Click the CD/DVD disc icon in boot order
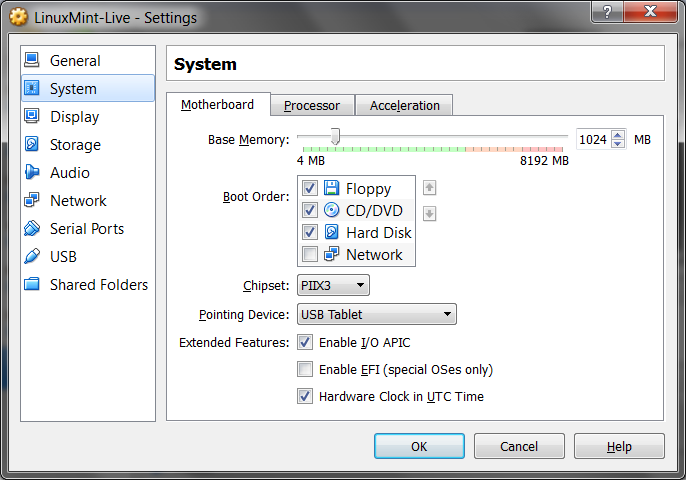The width and height of the screenshot is (686, 480). click(332, 210)
